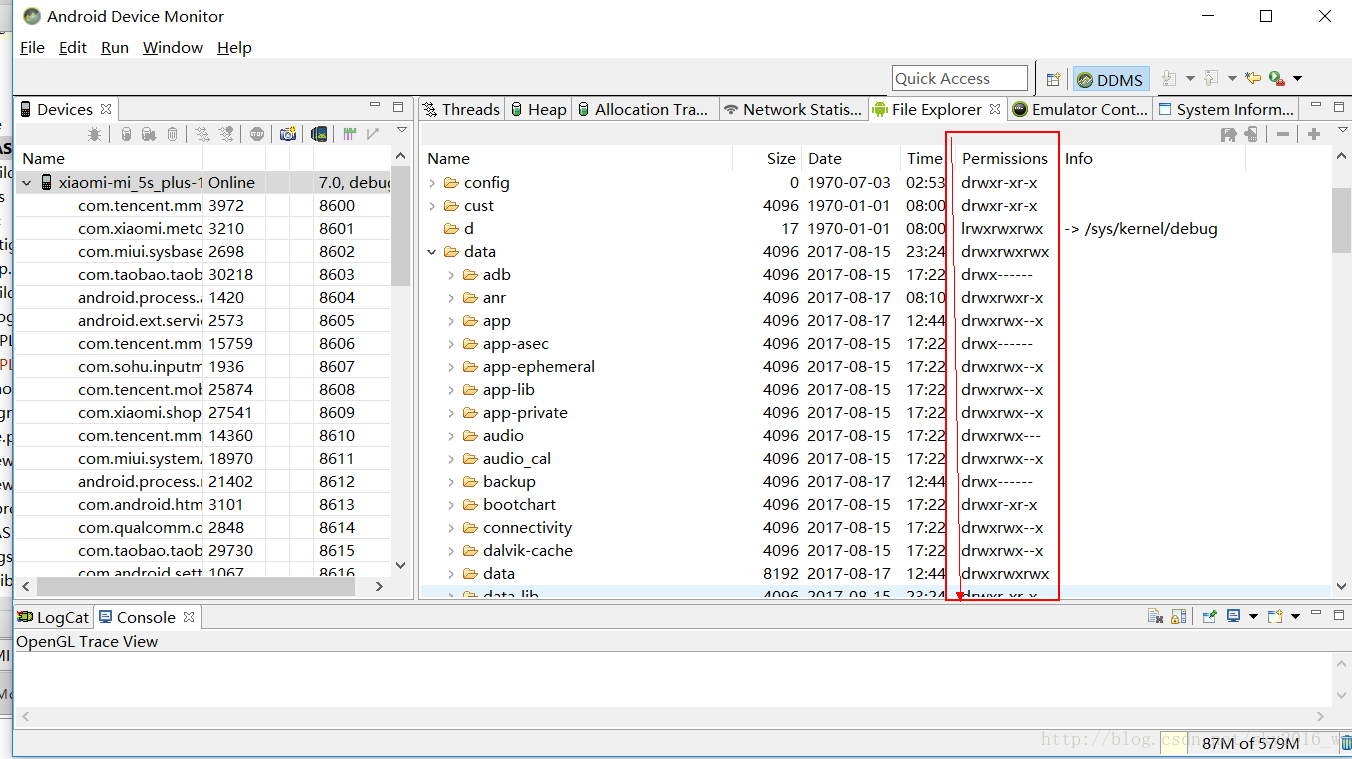Expand the cust folder
The height and width of the screenshot is (759, 1352).
click(432, 206)
